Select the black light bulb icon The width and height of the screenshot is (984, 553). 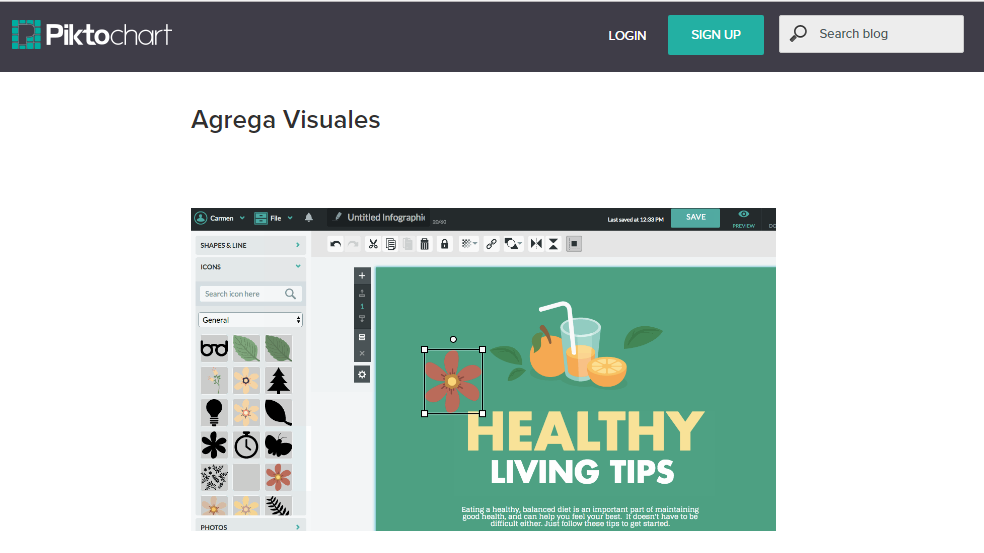point(214,412)
